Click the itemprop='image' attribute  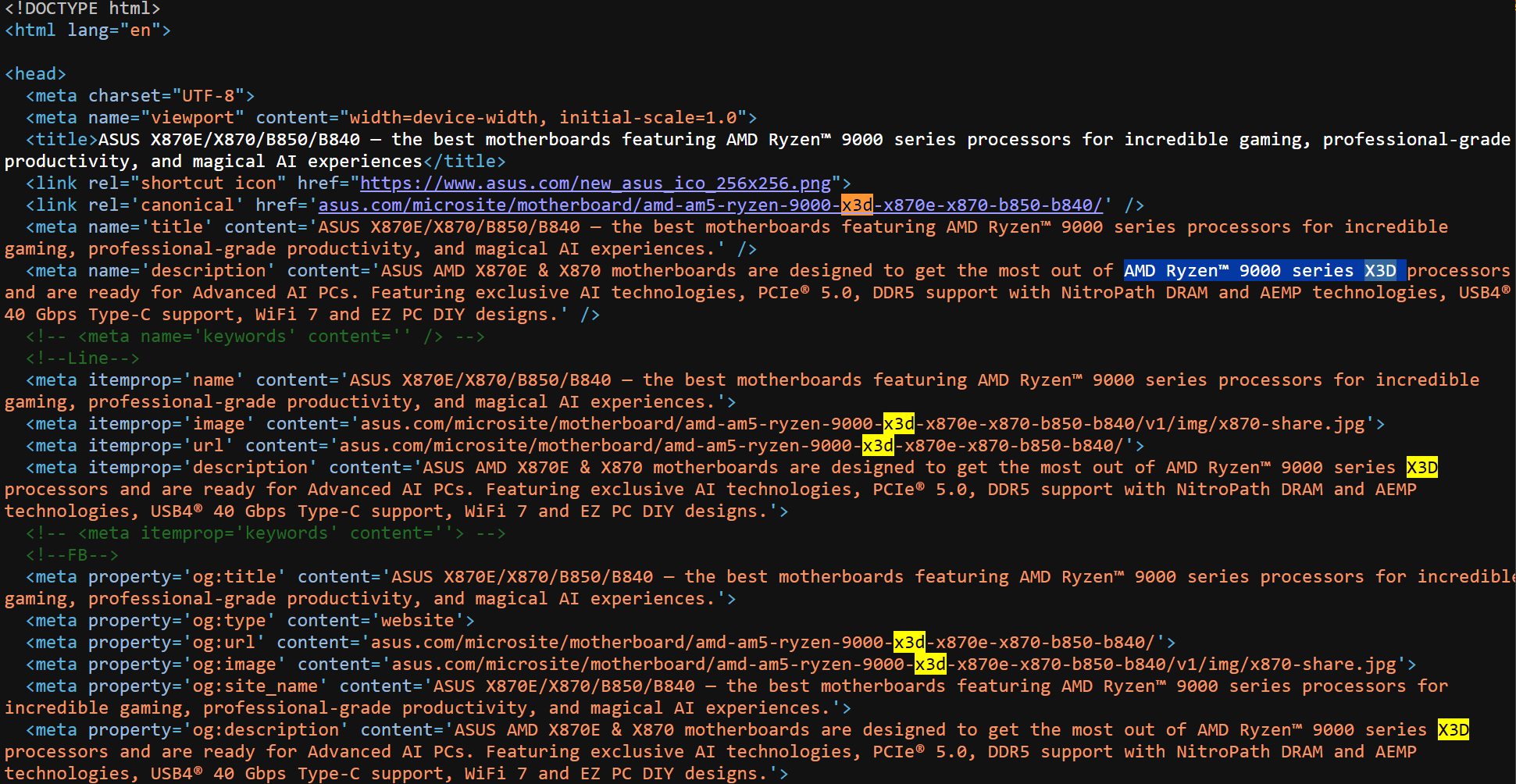point(172,424)
